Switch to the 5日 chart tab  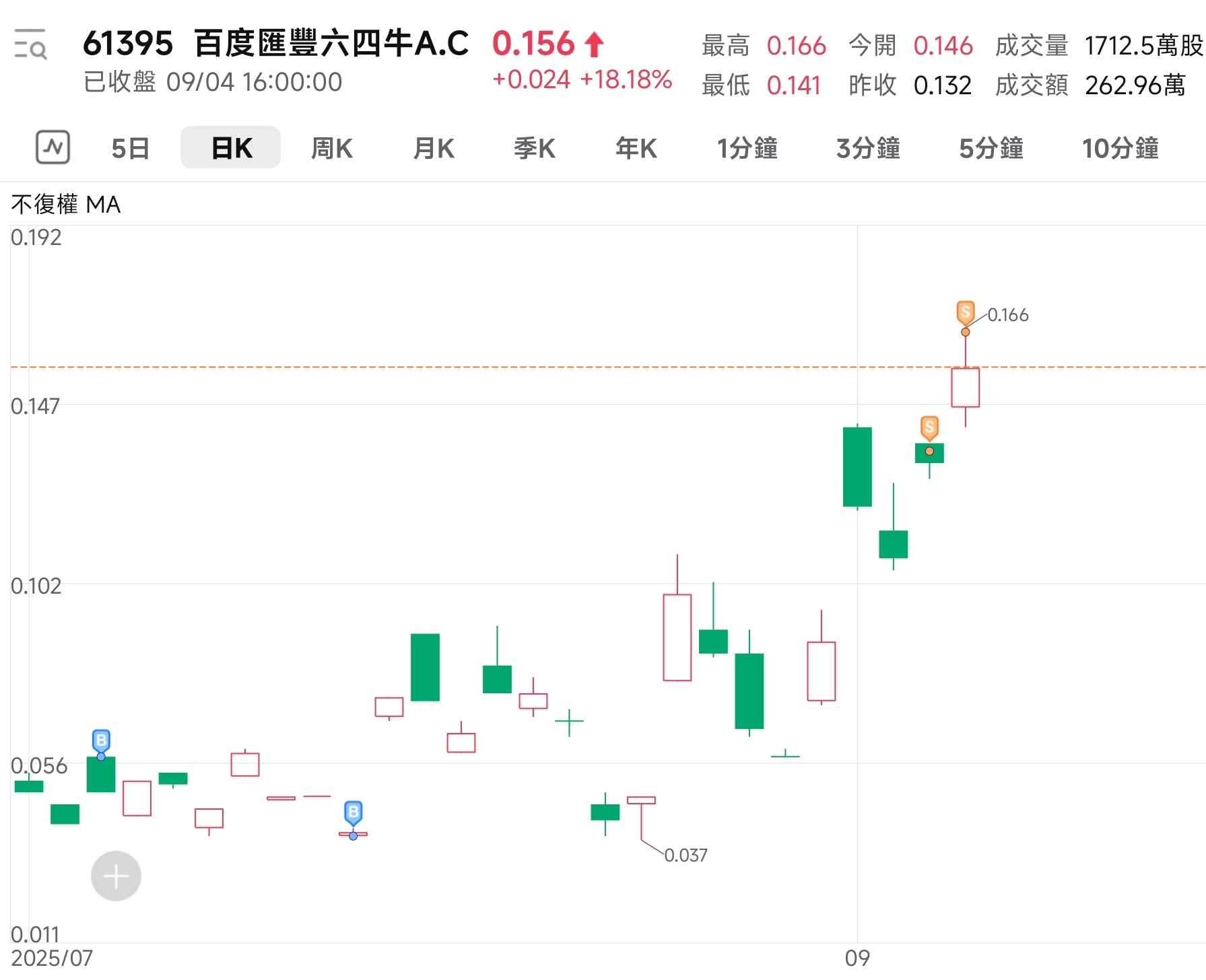click(x=130, y=148)
